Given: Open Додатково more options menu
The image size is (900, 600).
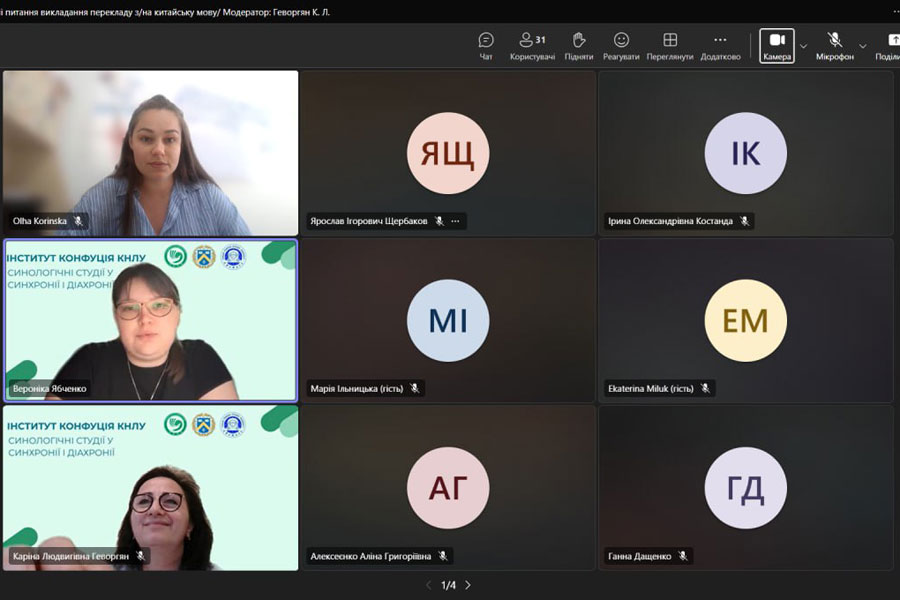Looking at the screenshot, I should (x=720, y=45).
